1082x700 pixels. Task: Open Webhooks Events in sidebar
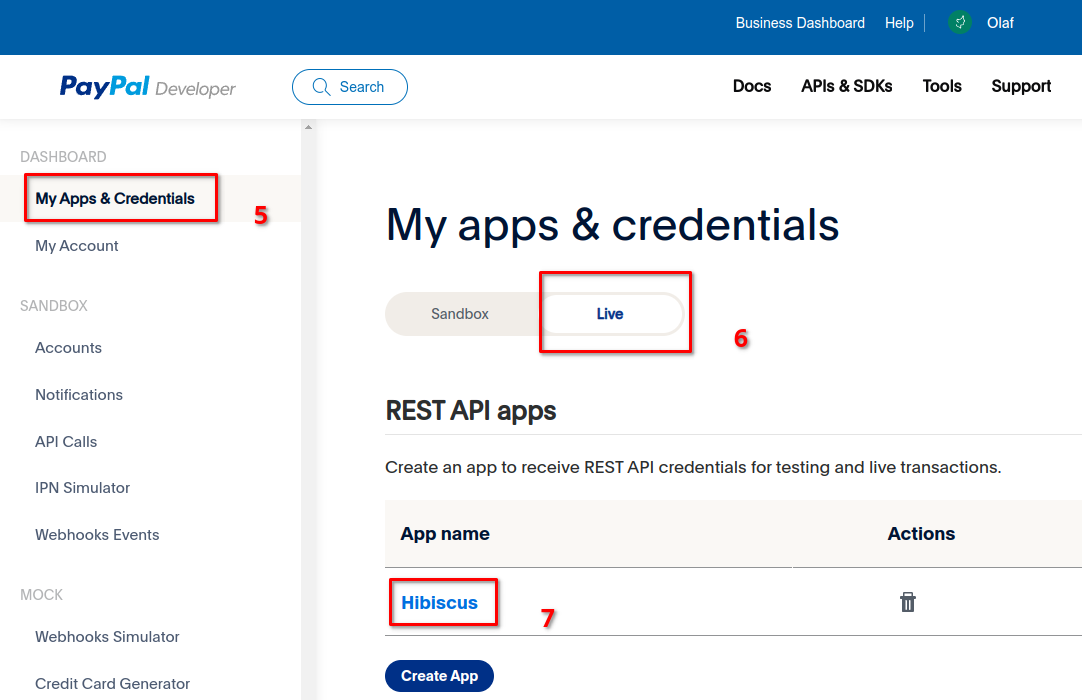[x=97, y=535]
